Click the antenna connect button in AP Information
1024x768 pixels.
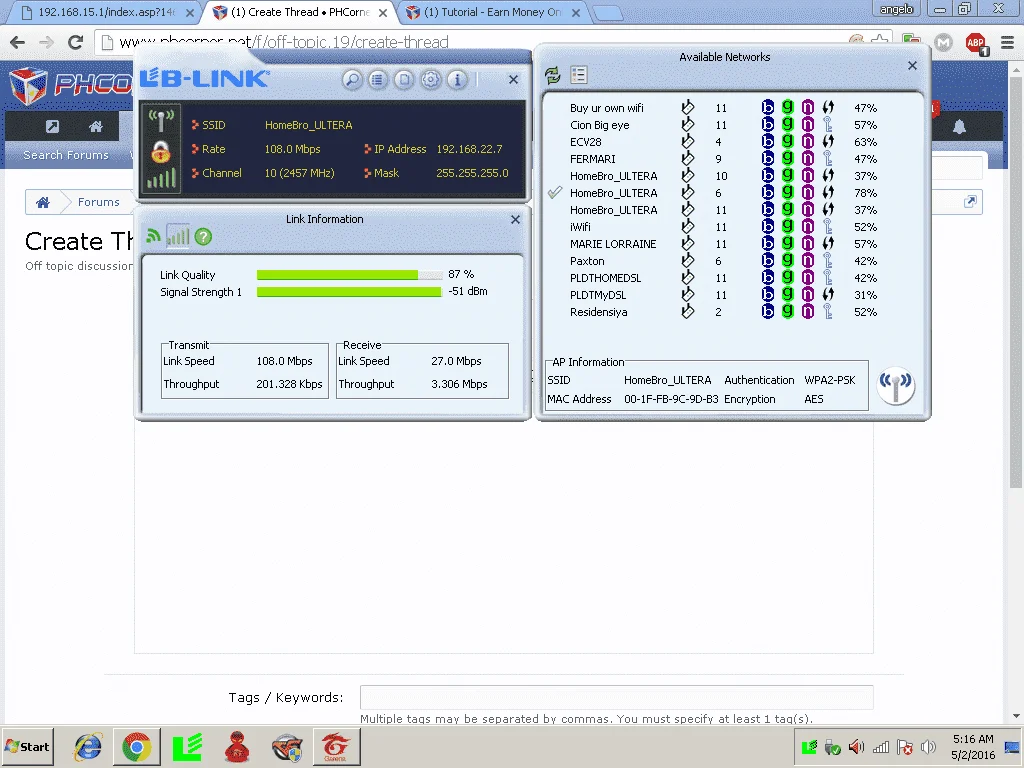896,385
